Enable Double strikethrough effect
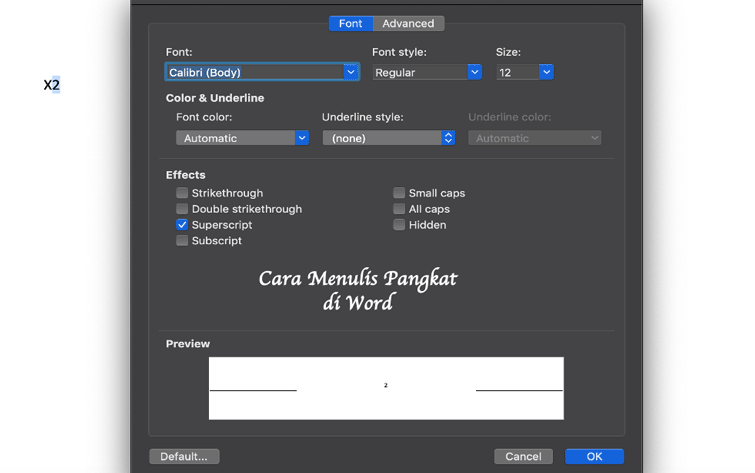 click(182, 209)
